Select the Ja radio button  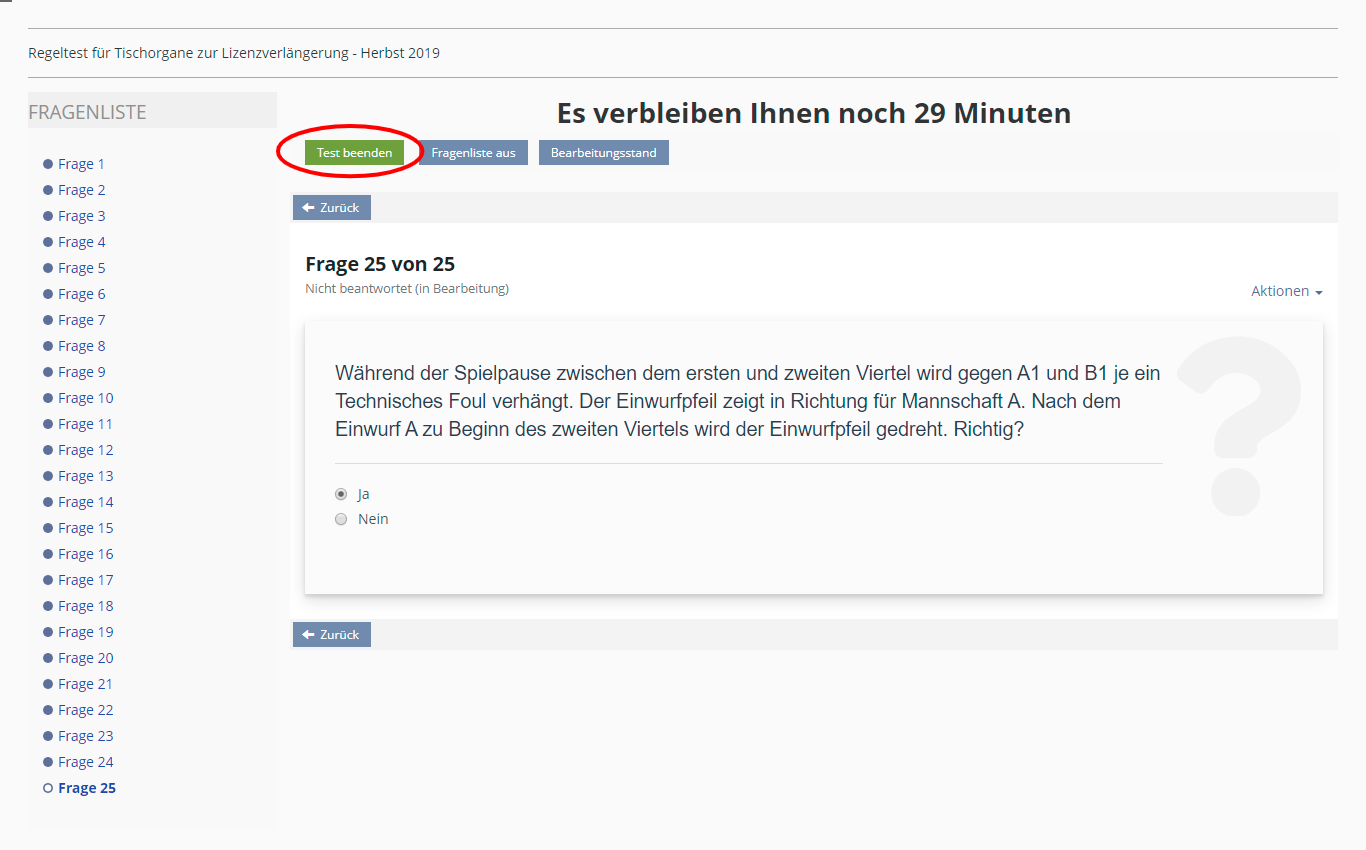tap(341, 494)
